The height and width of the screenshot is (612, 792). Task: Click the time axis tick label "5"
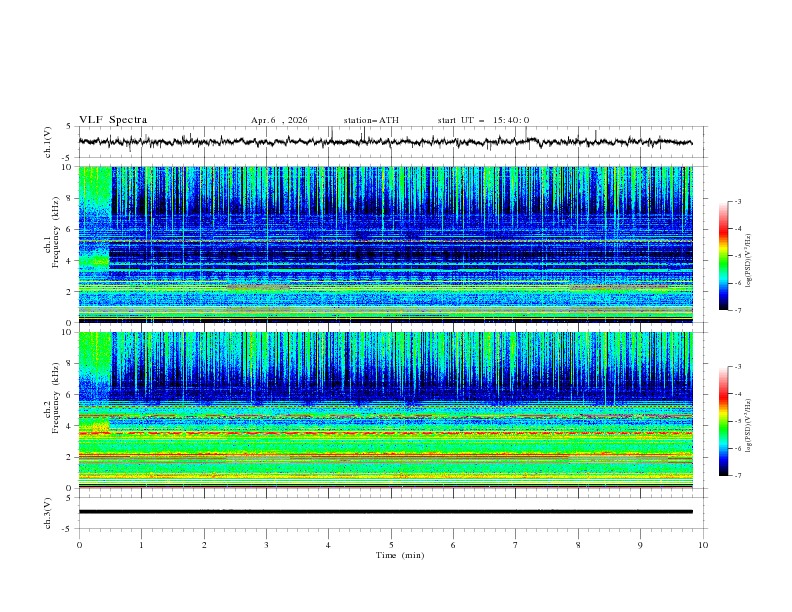point(391,545)
